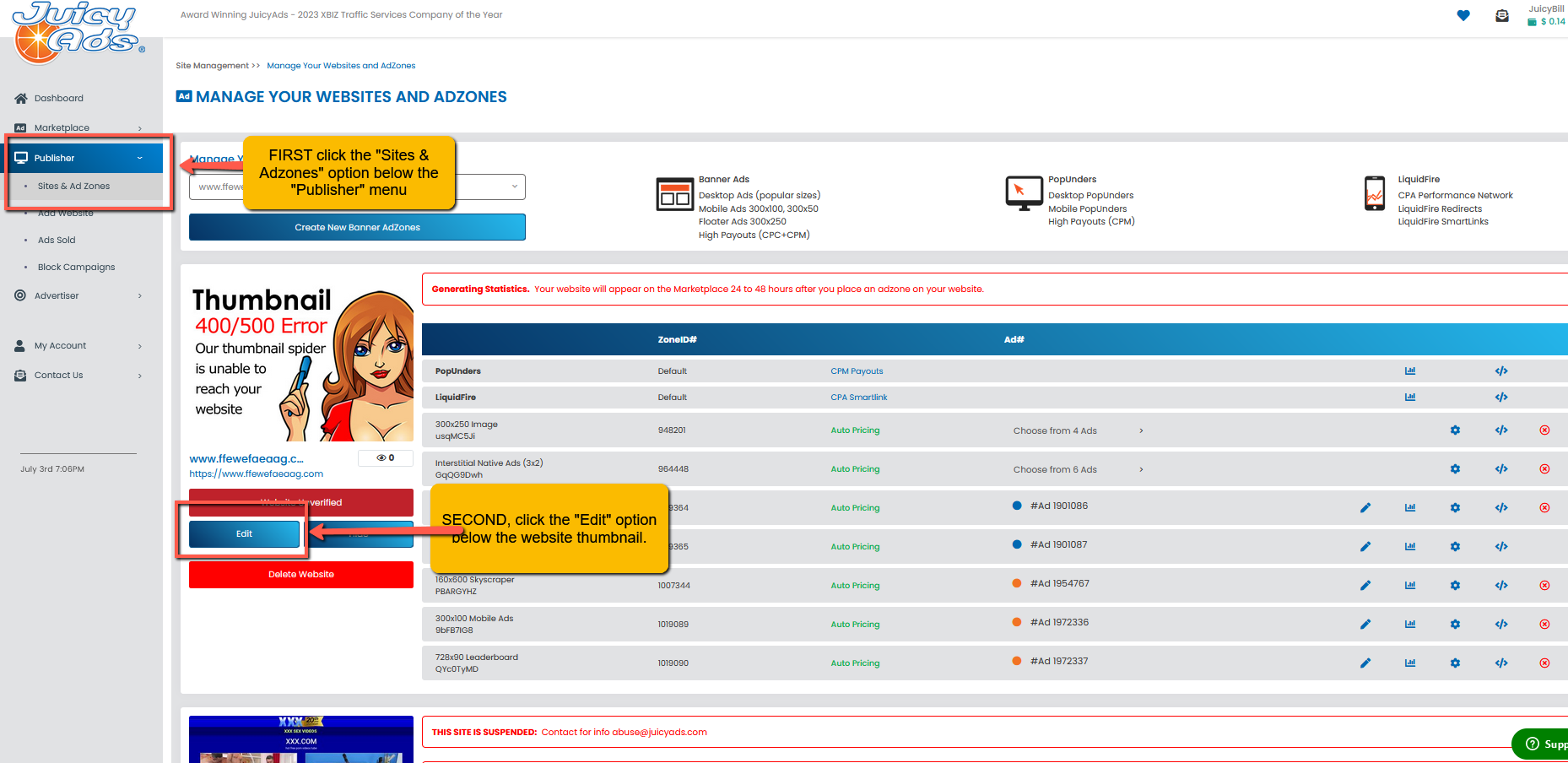Open Auto Pricing for 300x100 Mobile Ads
The image size is (1568, 763).
(855, 625)
